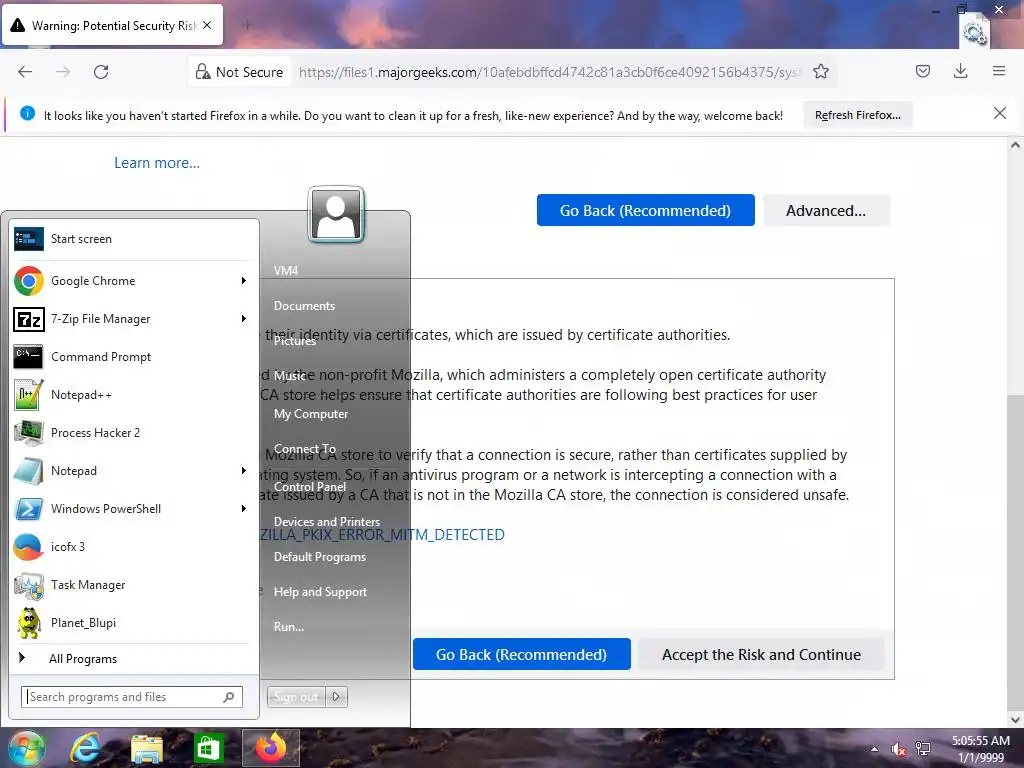
Task: Click the Firefox forward arrow button
Action: pos(63,72)
